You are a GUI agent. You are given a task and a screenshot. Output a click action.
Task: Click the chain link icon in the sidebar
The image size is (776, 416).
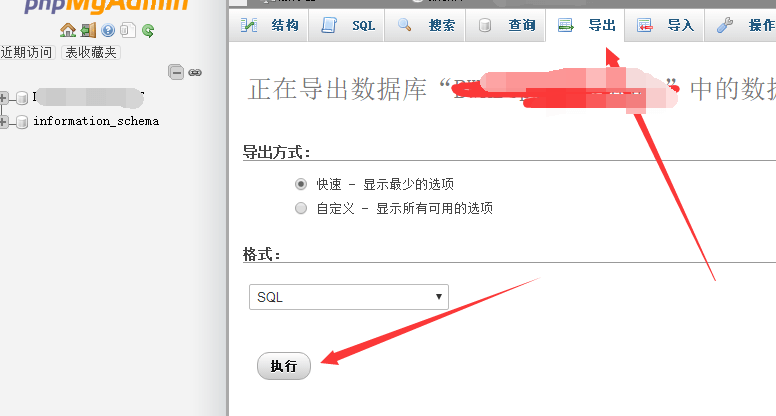click(195, 72)
